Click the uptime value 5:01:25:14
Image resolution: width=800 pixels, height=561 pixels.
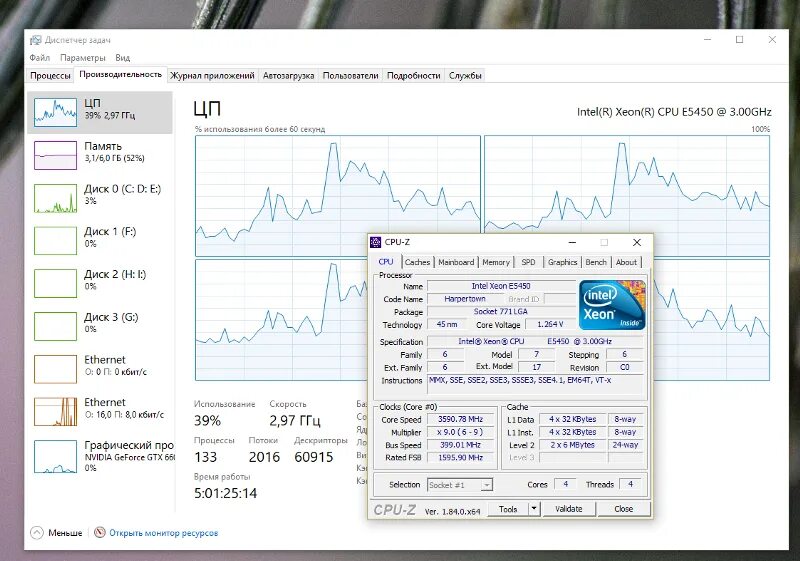pos(226,493)
